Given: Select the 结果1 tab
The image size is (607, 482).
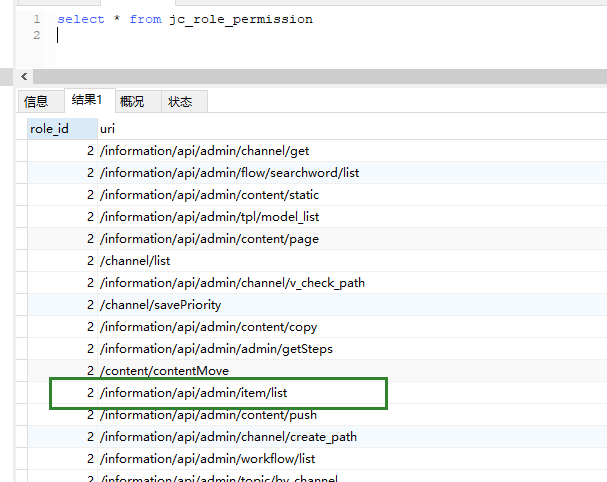Looking at the screenshot, I should (89, 100).
